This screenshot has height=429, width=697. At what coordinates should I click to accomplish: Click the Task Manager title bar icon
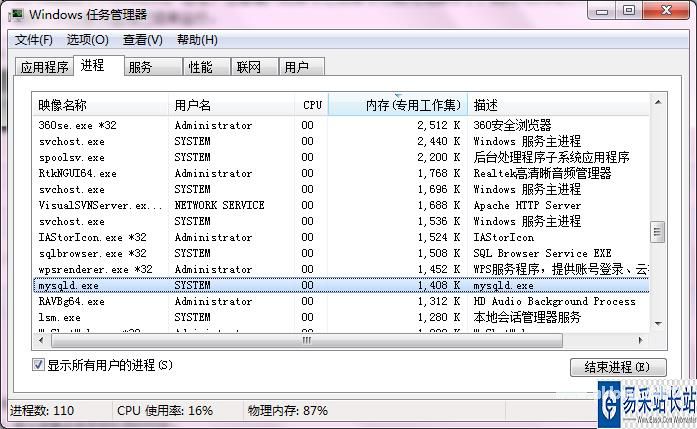[x=16, y=15]
